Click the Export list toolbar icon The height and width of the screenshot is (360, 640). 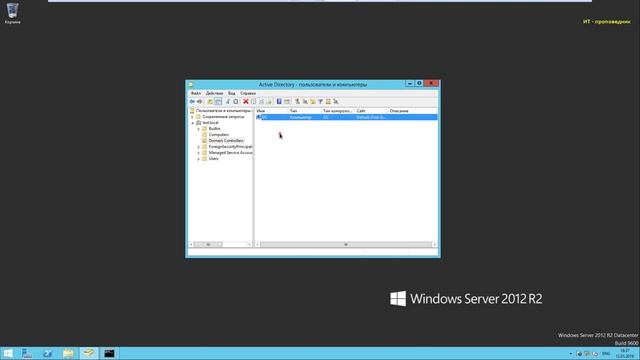point(269,101)
